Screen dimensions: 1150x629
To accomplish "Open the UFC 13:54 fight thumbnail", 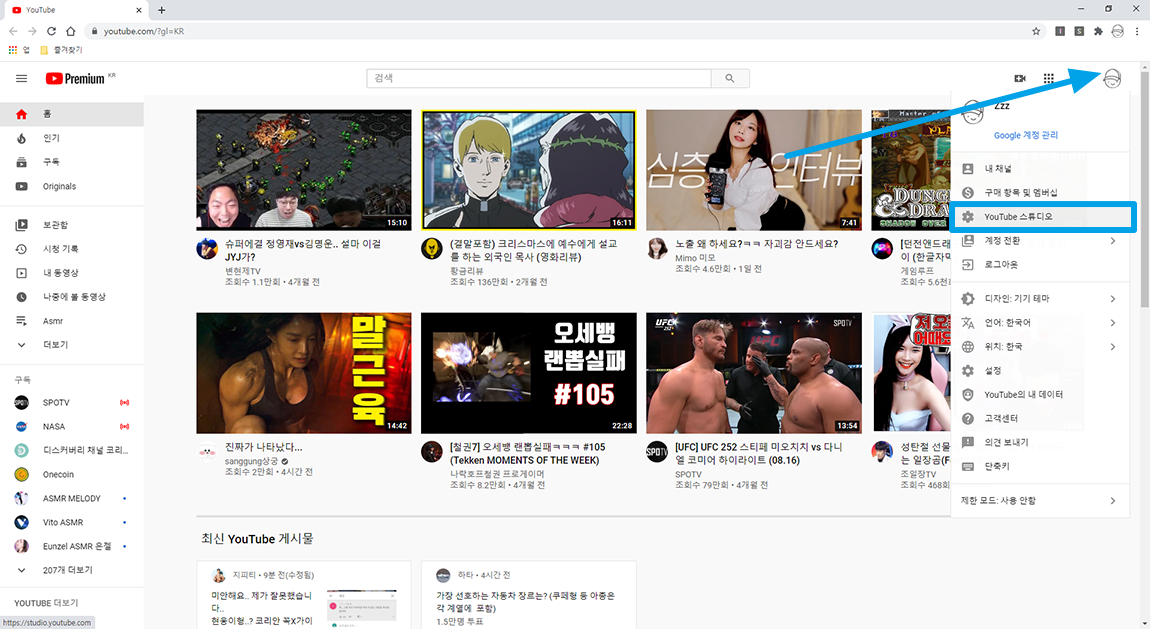I will click(x=754, y=373).
